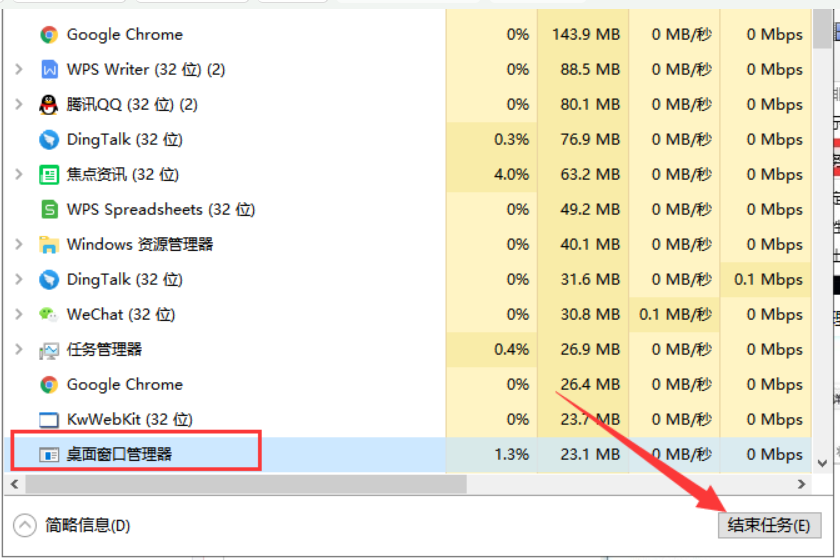Click the vertical scrollbar down arrow

822,464
